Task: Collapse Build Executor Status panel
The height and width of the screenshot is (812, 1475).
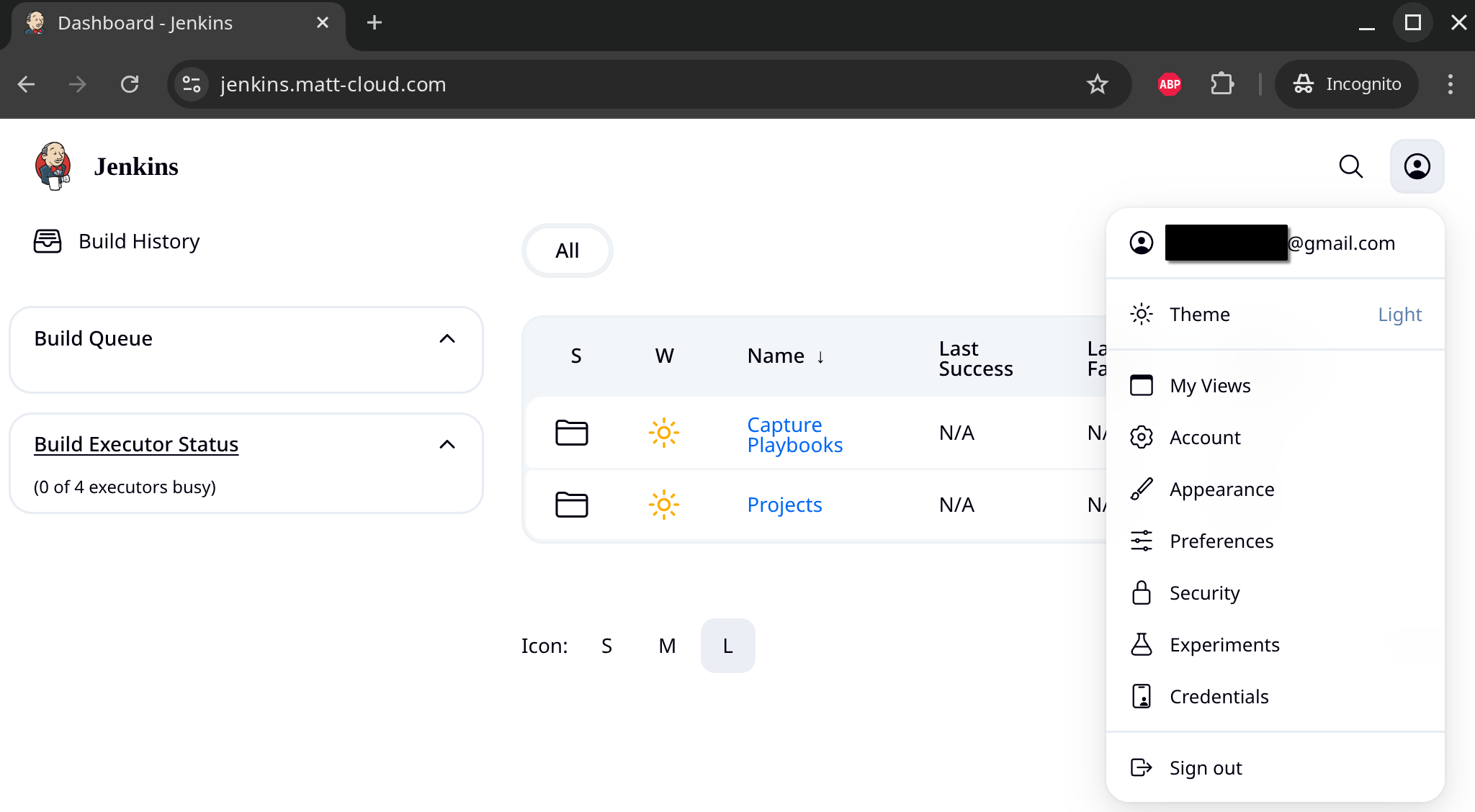Action: 447,444
